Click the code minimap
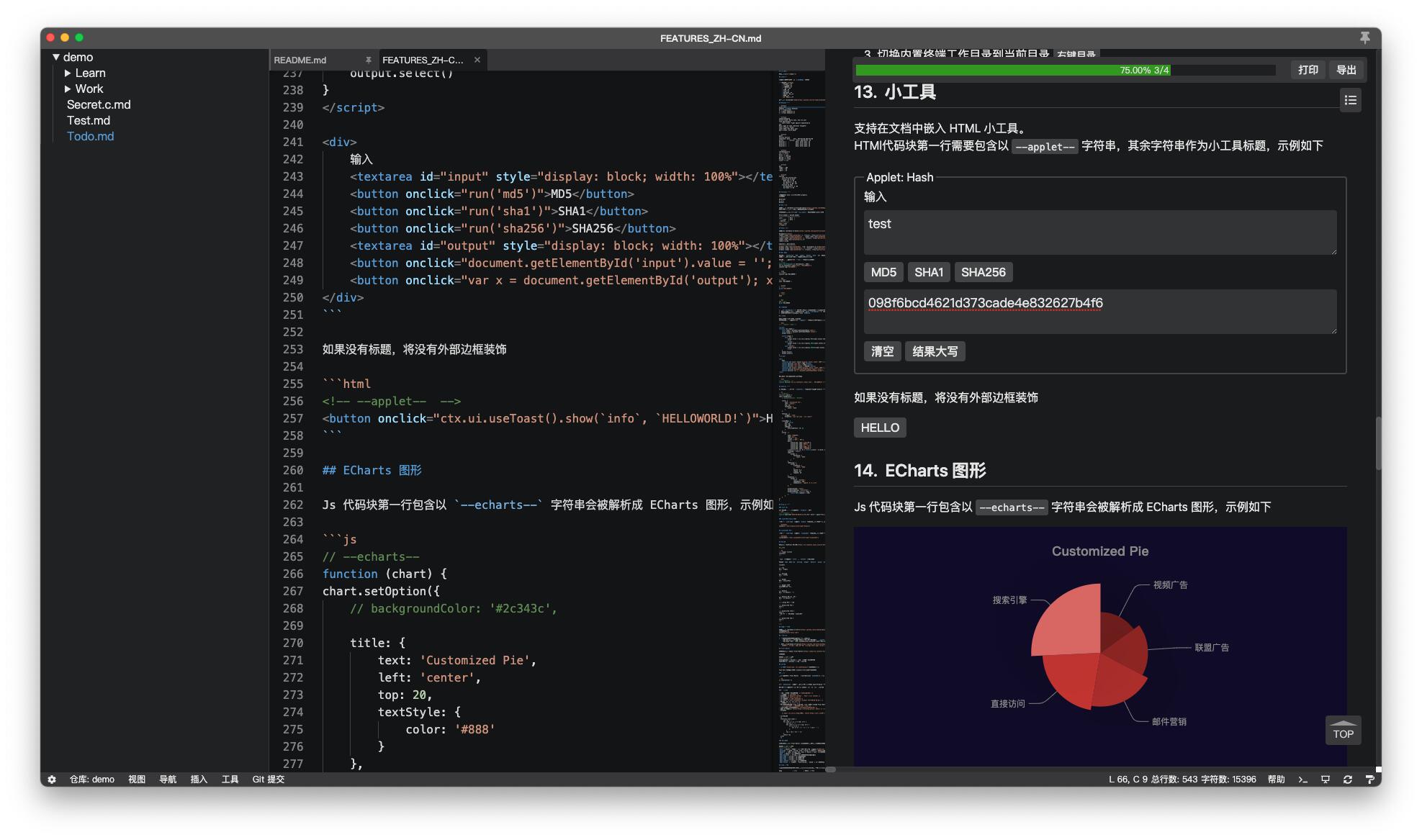The width and height of the screenshot is (1422, 840). pyautogui.click(x=801, y=421)
